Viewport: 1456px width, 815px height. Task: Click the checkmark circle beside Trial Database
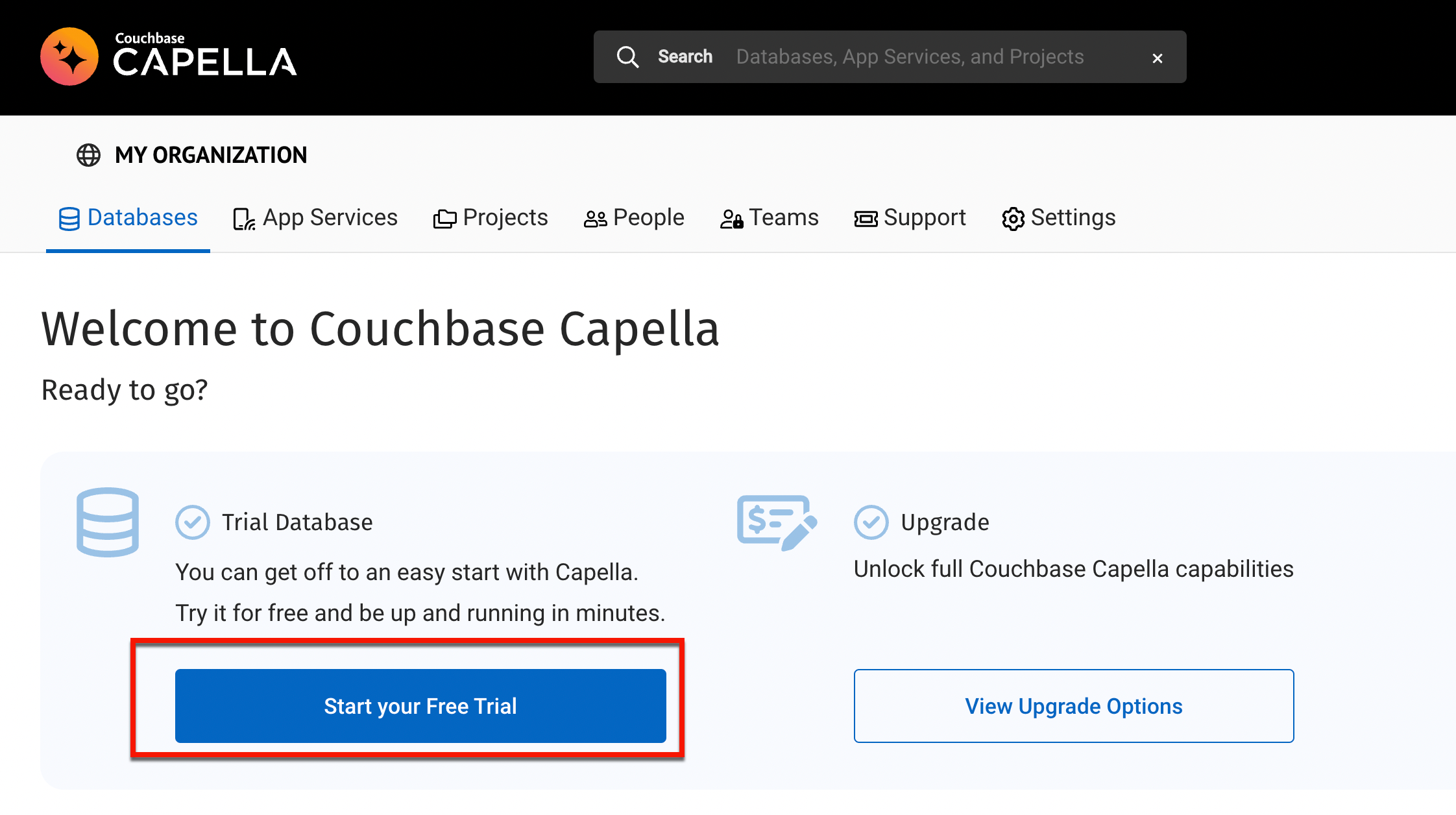tap(193, 522)
